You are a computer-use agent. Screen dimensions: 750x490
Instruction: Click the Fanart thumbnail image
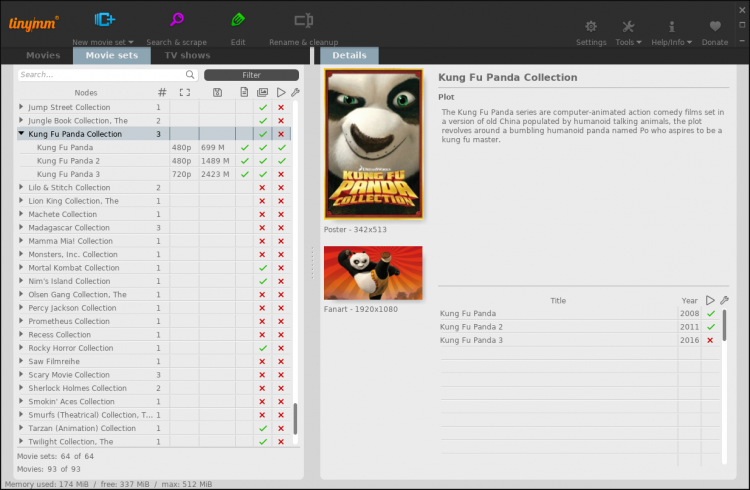point(373,273)
